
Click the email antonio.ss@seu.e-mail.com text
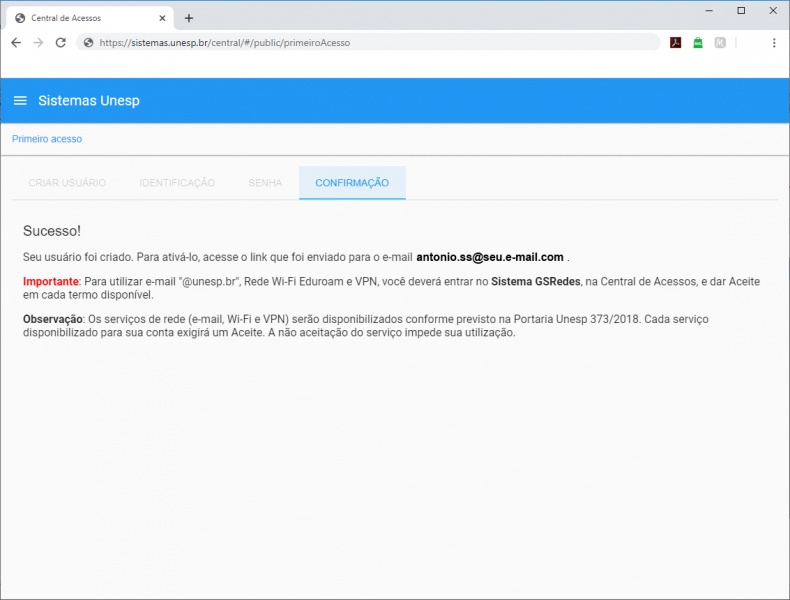(490, 257)
